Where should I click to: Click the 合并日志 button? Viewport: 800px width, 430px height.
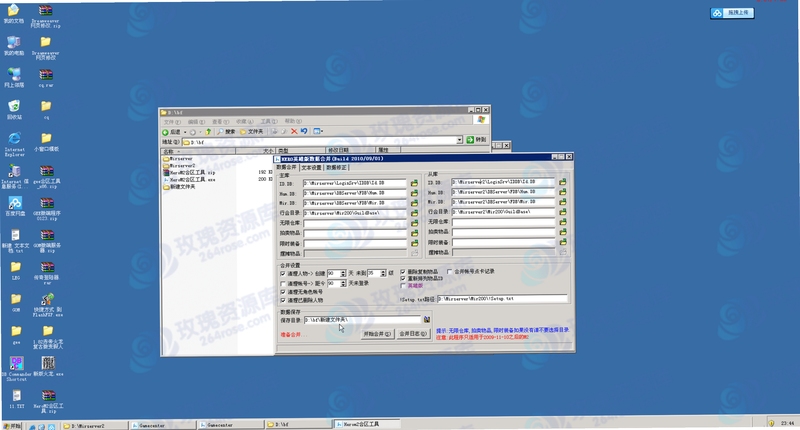click(x=413, y=334)
